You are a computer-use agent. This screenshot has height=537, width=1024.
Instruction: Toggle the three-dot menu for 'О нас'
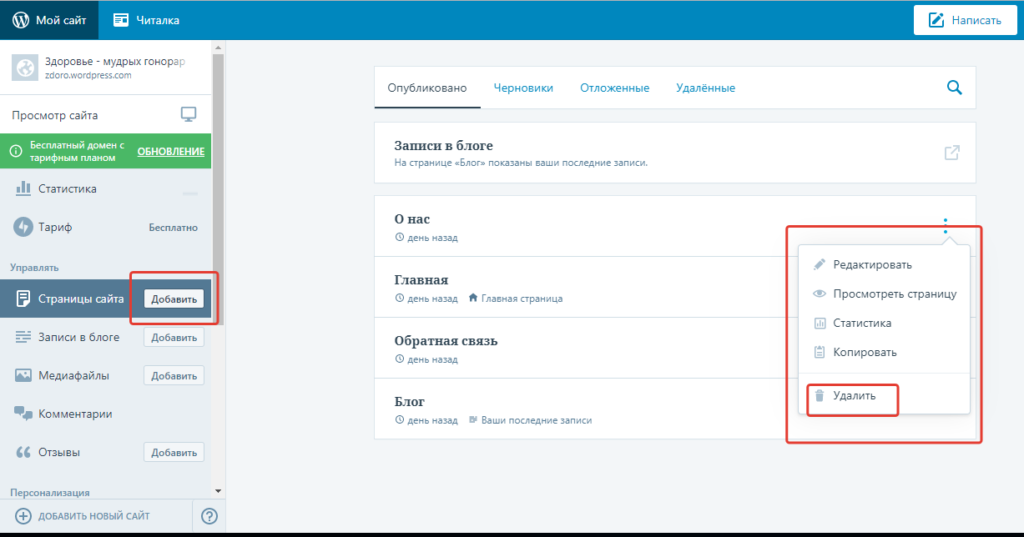[x=945, y=226]
